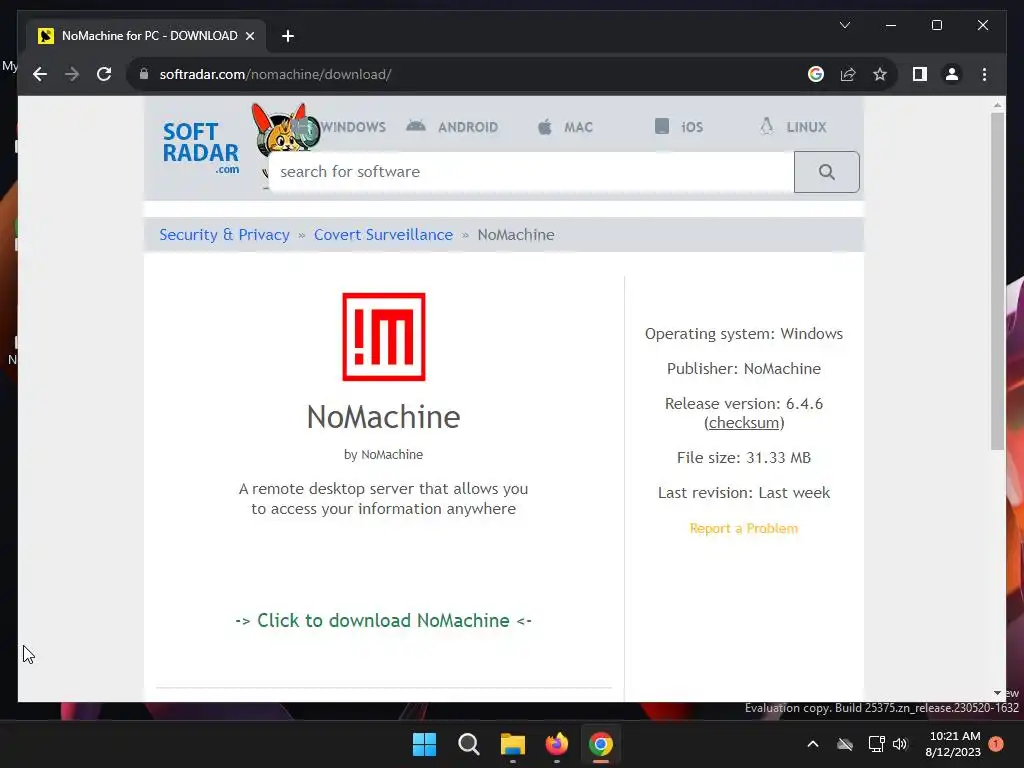This screenshot has height=768, width=1024.
Task: Click the OneDrive cloud tray icon
Action: click(x=845, y=744)
